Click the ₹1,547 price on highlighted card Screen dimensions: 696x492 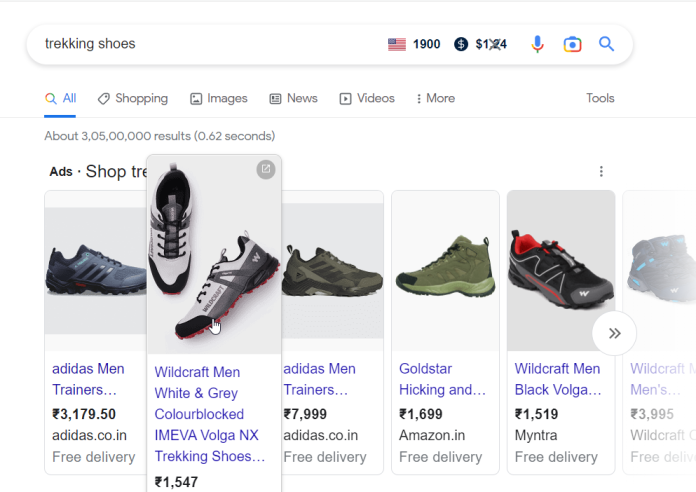point(176,482)
